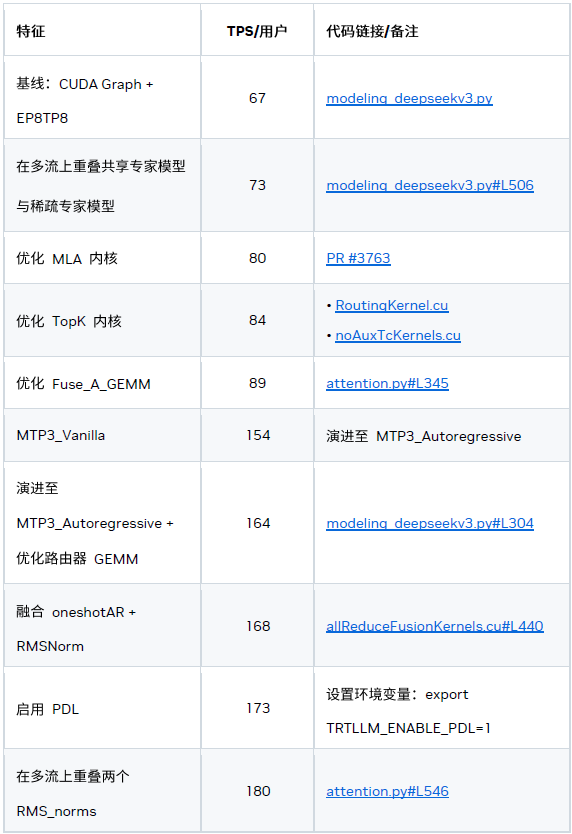Click the 融合 oneshotAR + RMSNorm cell

coord(102,626)
